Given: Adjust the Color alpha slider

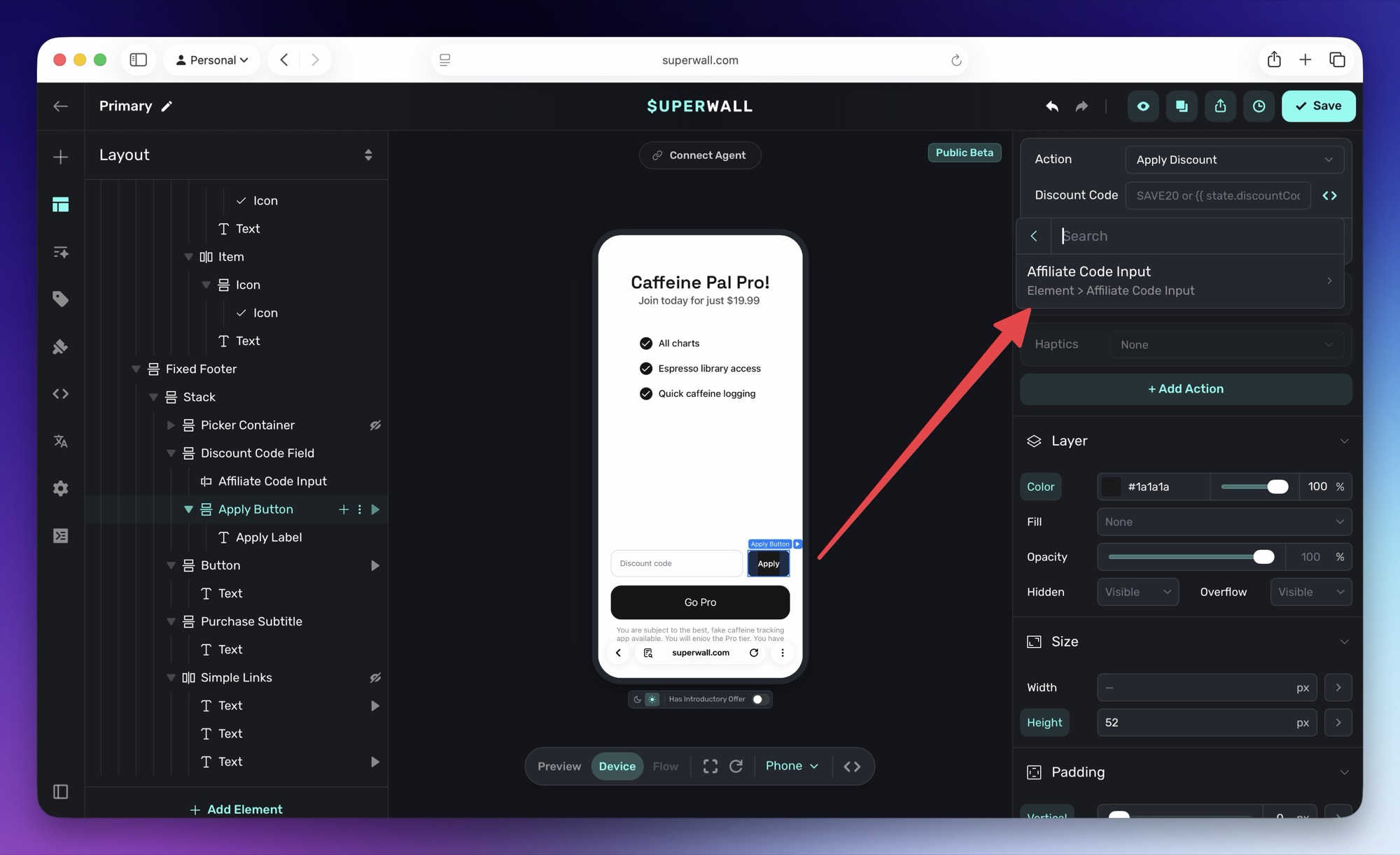Looking at the screenshot, I should 1254,487.
